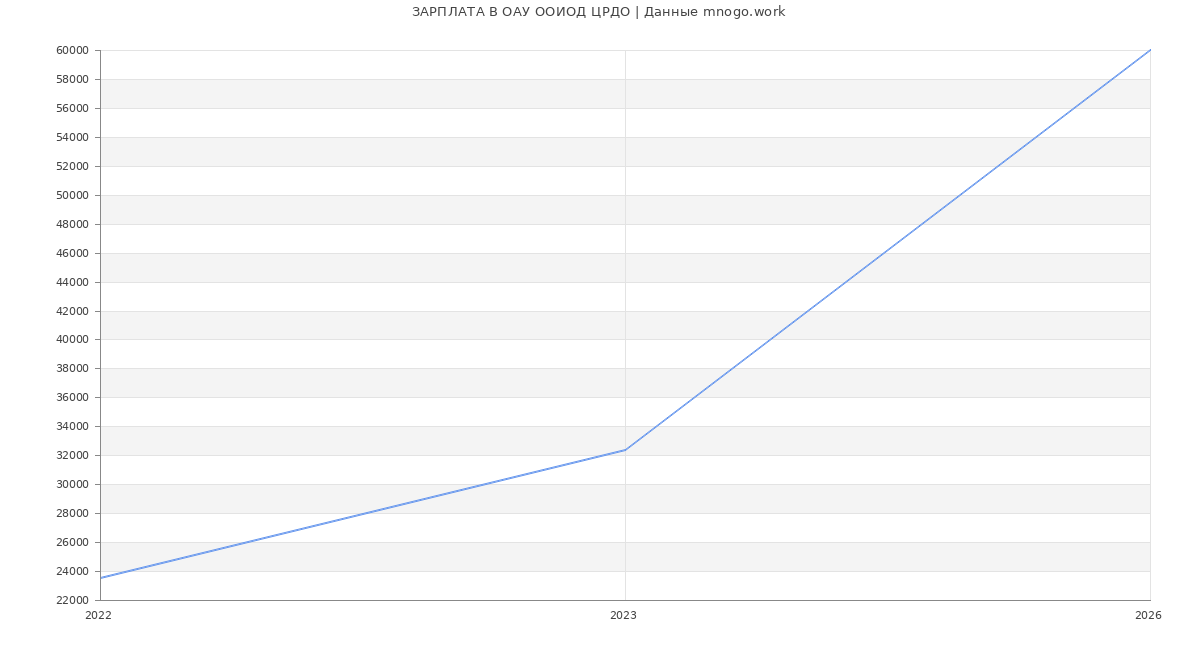Click the 44000 y-axis label
The width and height of the screenshot is (1200, 650).
73,282
